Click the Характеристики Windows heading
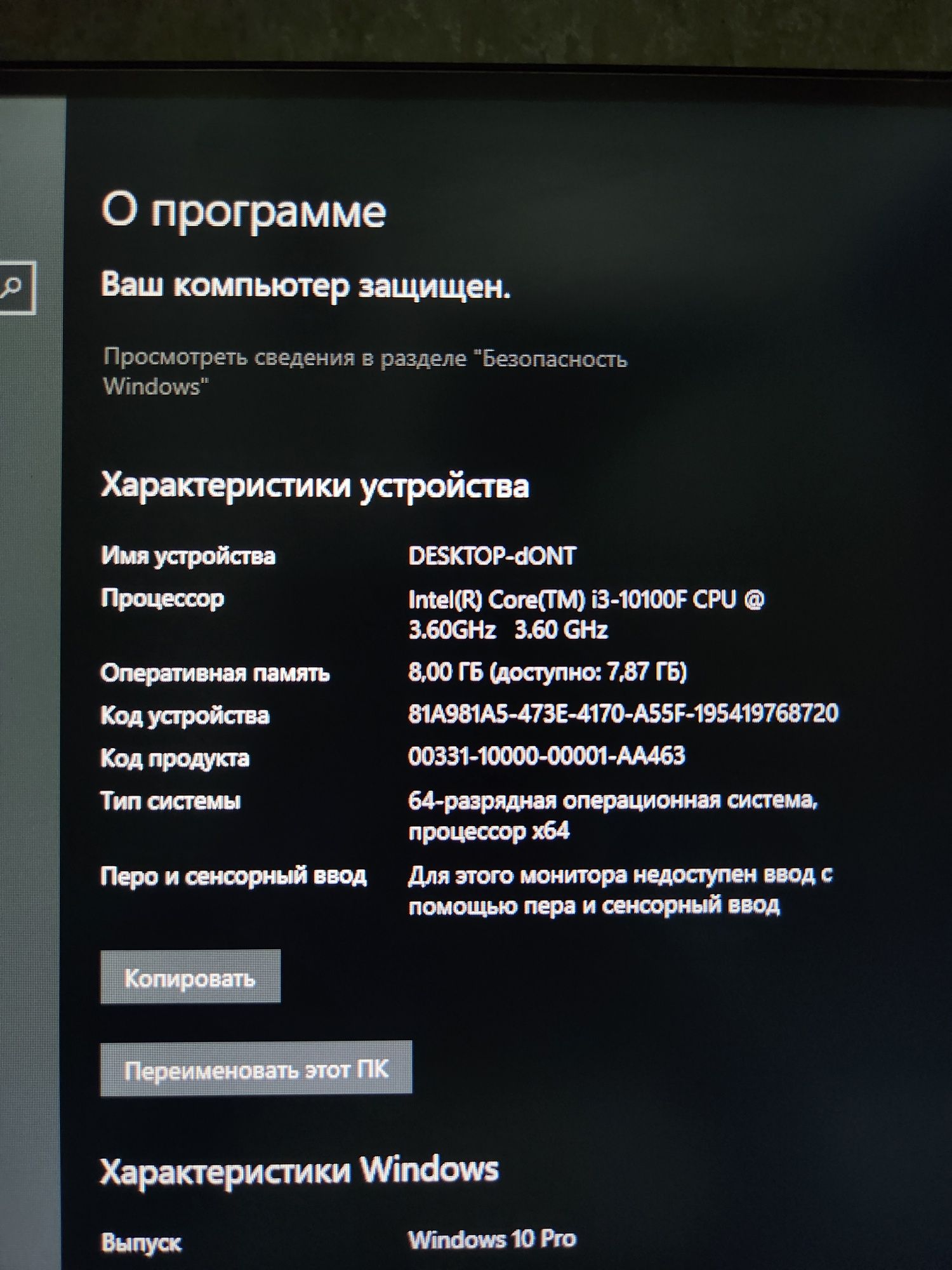The image size is (952, 1270). 300,1170
